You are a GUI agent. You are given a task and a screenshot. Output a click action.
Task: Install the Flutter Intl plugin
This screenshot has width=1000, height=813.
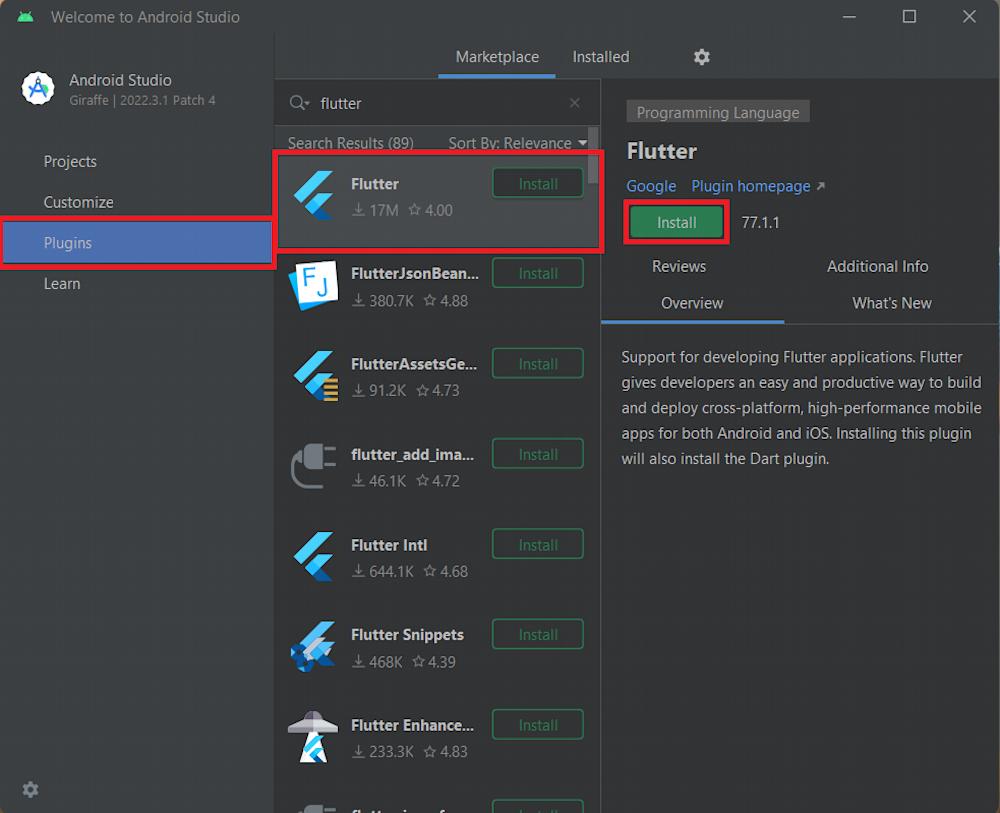(538, 545)
